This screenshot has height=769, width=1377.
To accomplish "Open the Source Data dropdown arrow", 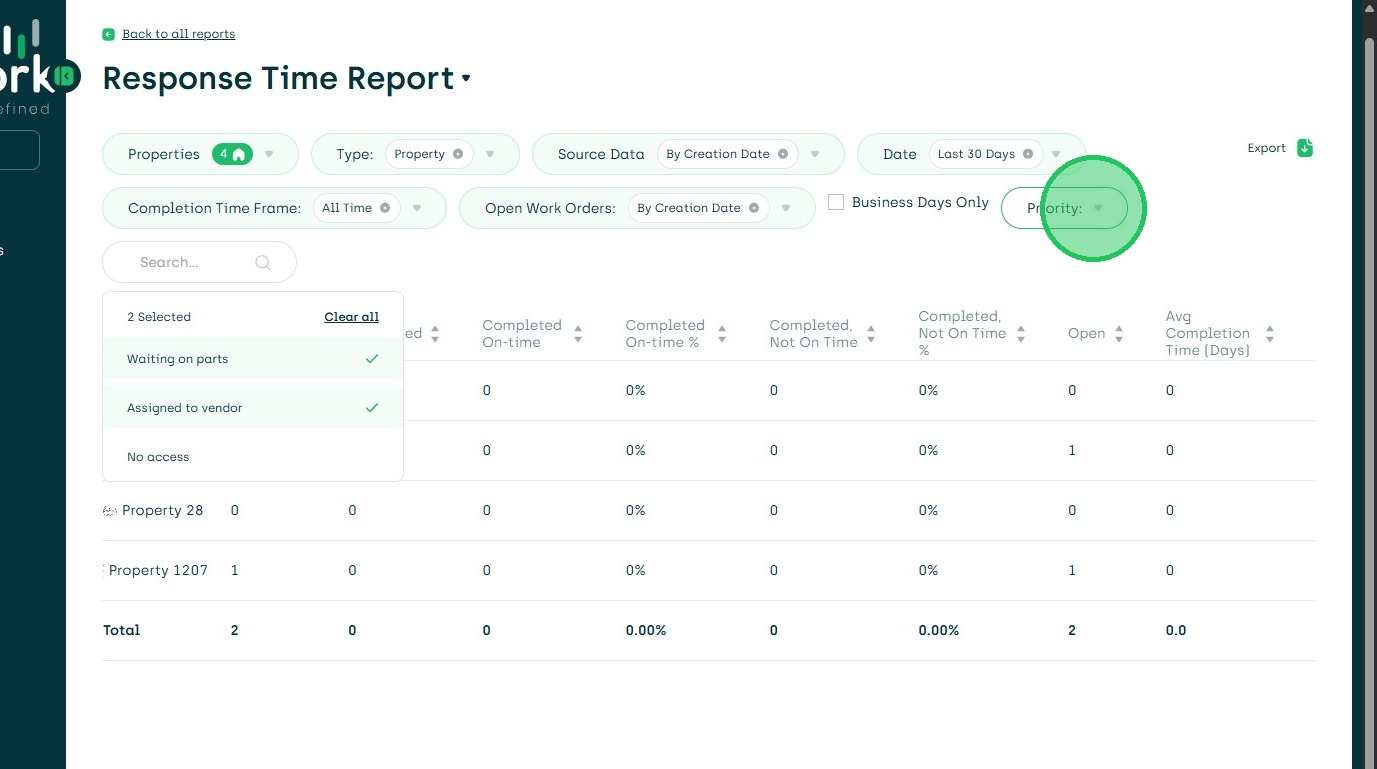I will (x=815, y=154).
